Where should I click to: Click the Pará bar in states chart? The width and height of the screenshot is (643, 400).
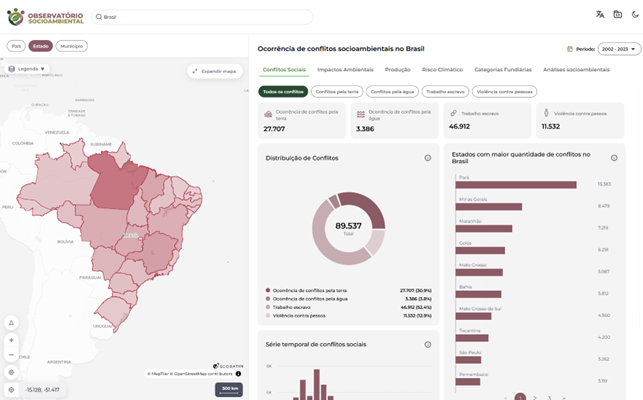tap(516, 185)
